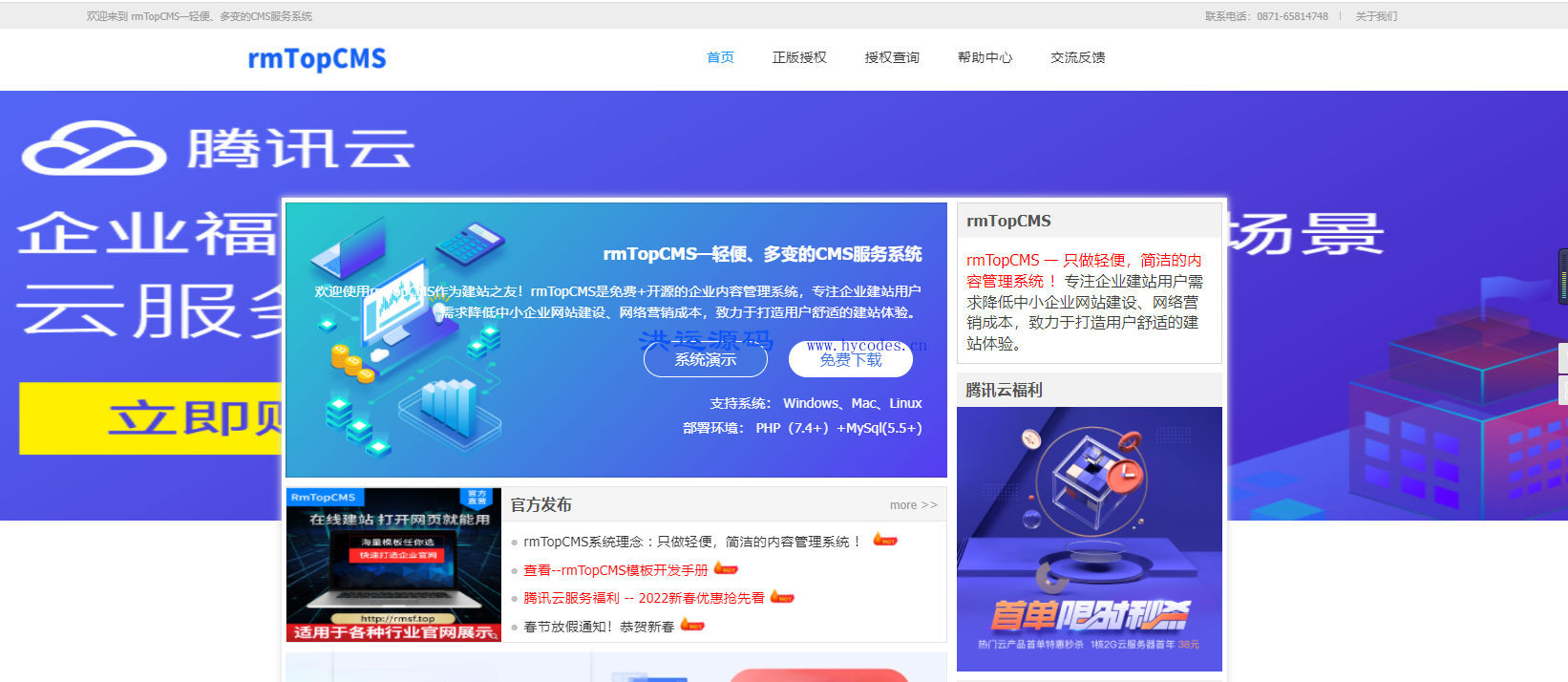1568x682 pixels.
Task: Open the rmTopCMS系统理念 news article
Action: click(x=692, y=542)
